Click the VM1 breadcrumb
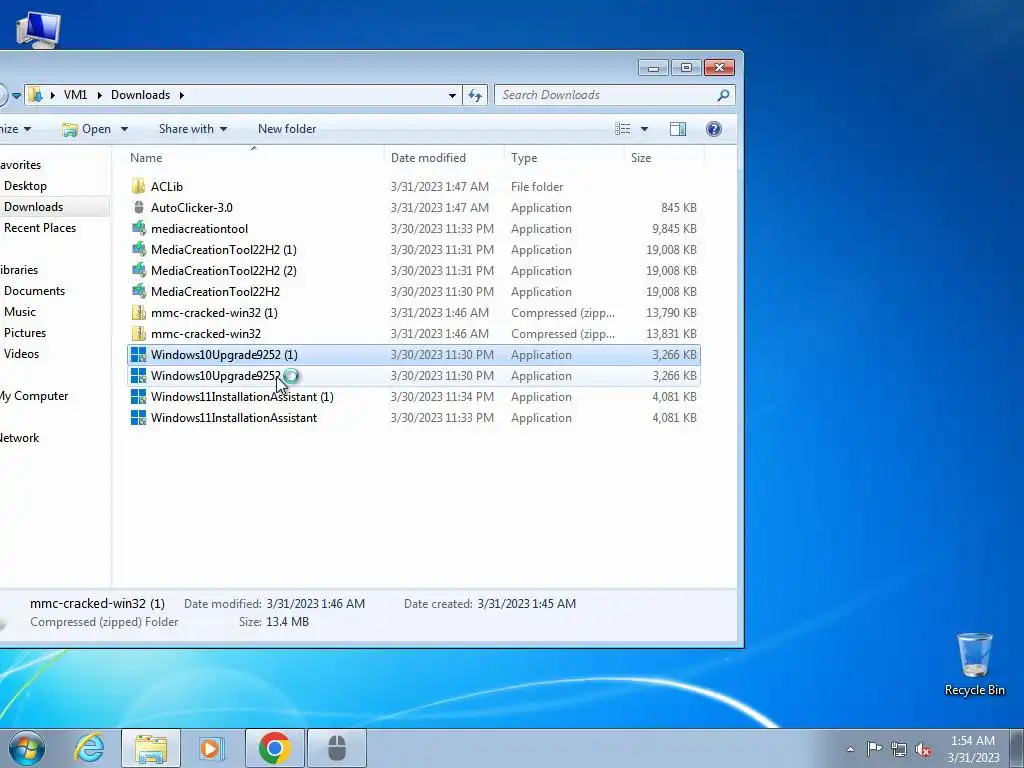Screen dimensions: 1024x768 tap(76, 95)
